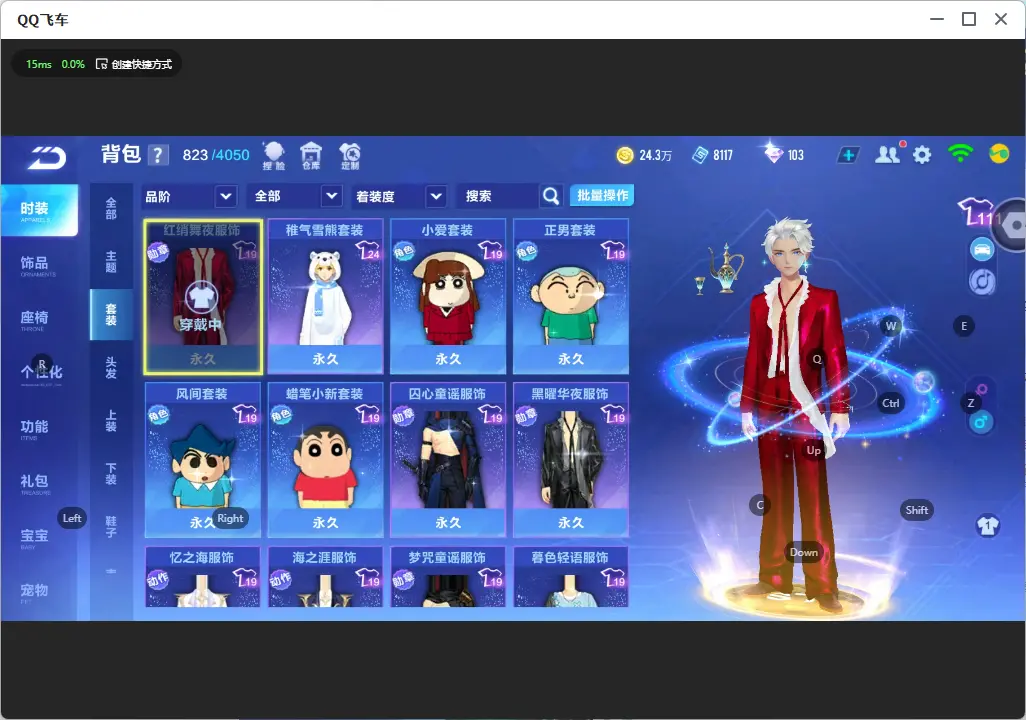Select the 海之涯服饰 outfit card
This screenshot has height=720, width=1026.
click(x=325, y=577)
